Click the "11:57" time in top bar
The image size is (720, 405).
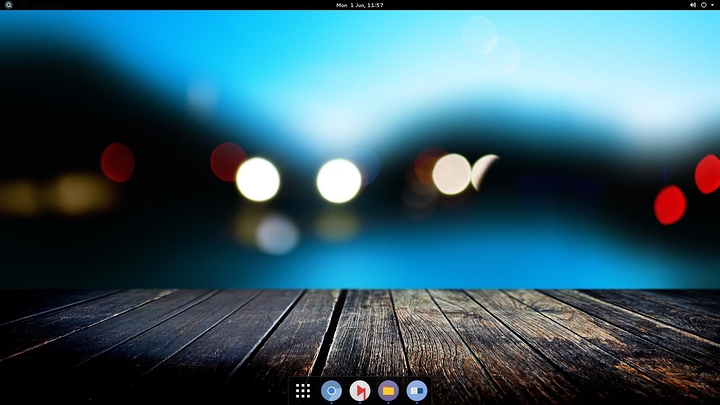tap(375, 5)
